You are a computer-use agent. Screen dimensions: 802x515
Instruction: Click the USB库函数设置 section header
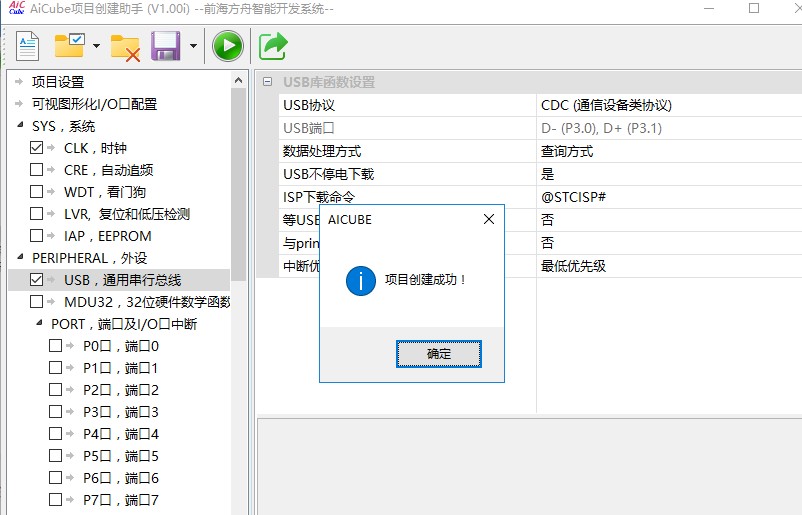point(329,82)
